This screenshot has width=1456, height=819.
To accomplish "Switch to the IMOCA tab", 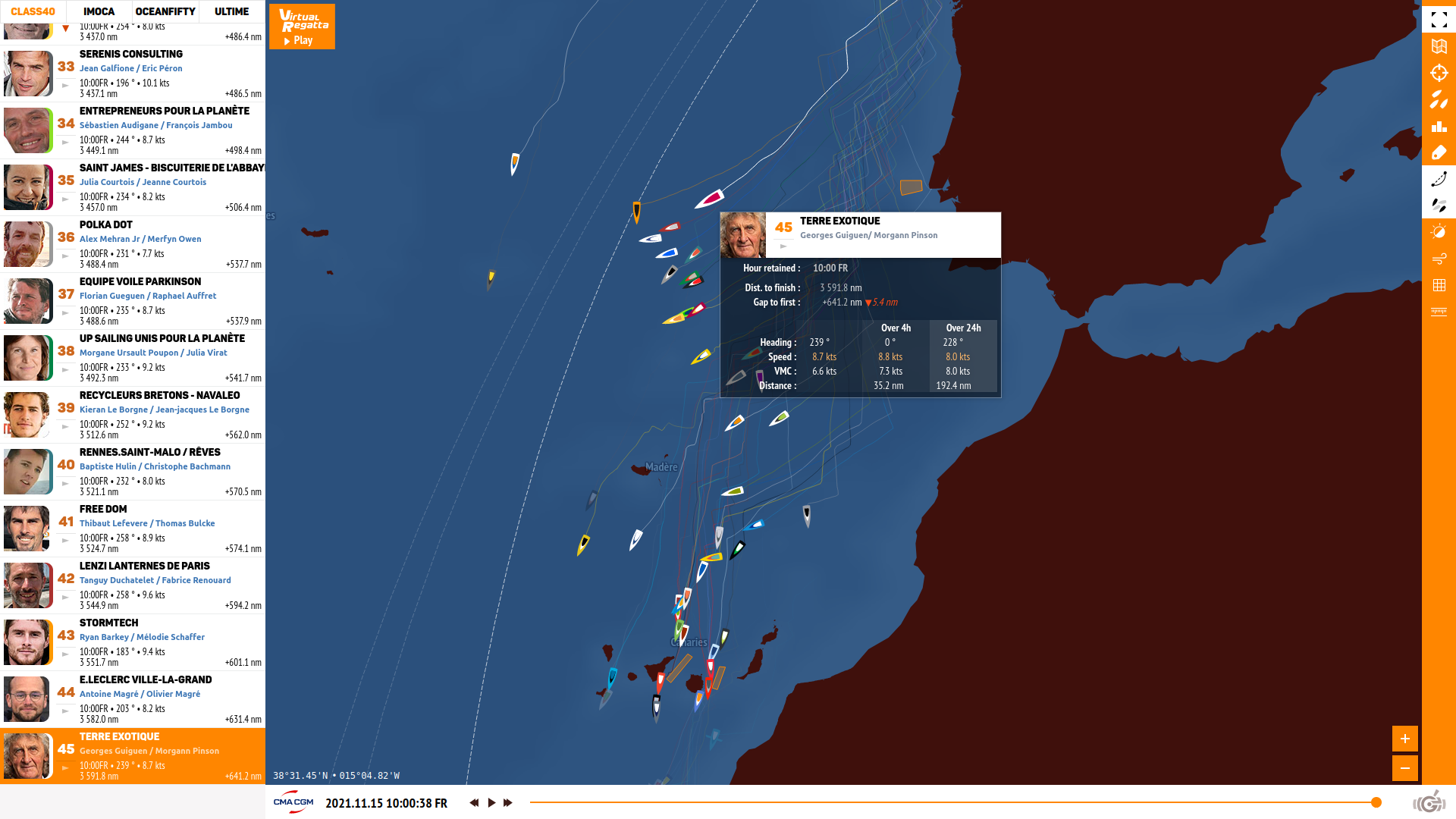I will point(99,11).
